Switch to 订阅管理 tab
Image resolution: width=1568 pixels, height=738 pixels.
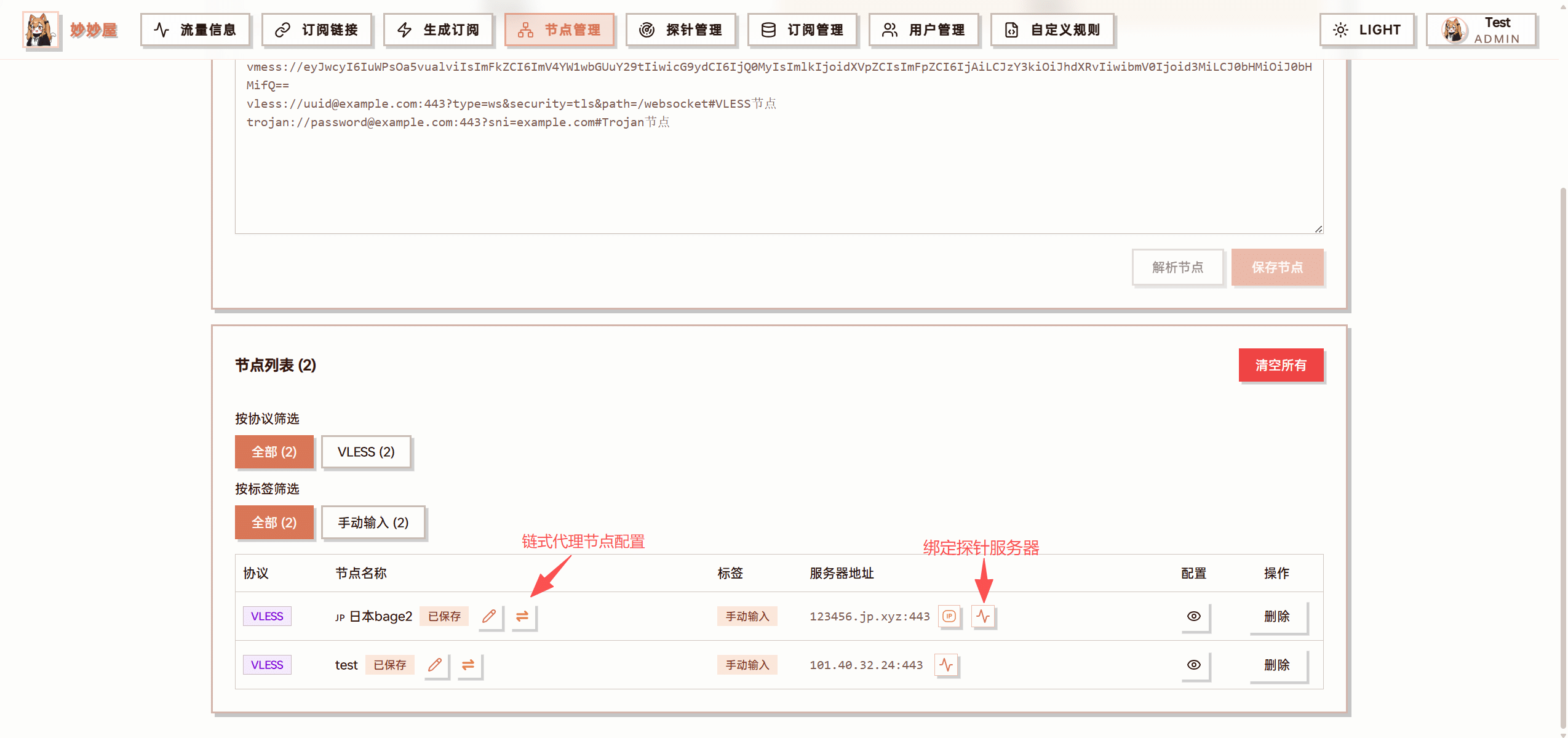(x=802, y=30)
